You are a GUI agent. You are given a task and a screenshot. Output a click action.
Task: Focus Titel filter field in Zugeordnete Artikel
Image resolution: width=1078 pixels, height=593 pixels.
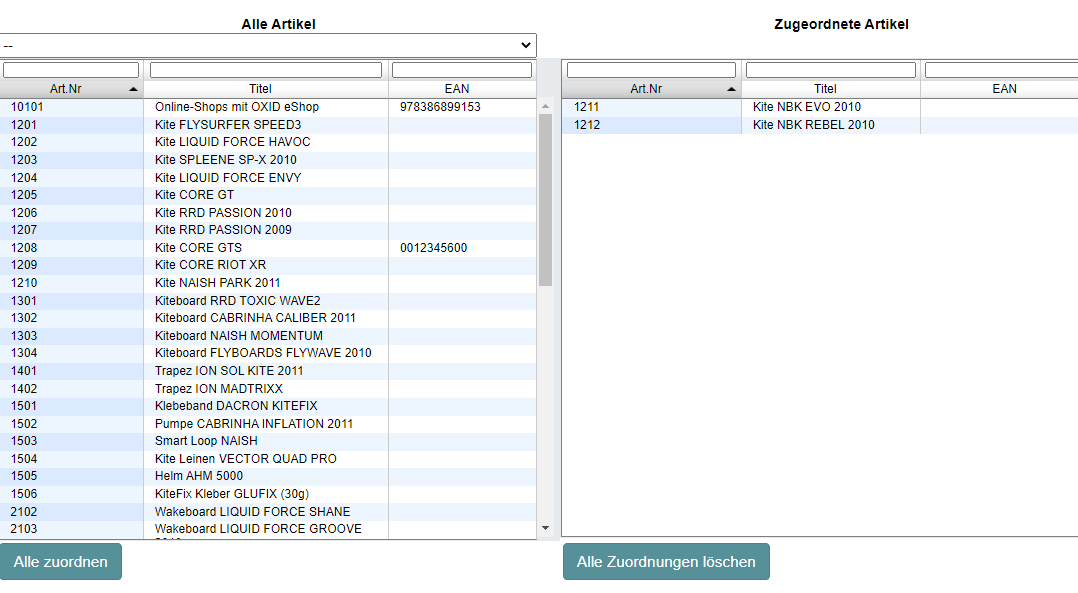pos(830,70)
